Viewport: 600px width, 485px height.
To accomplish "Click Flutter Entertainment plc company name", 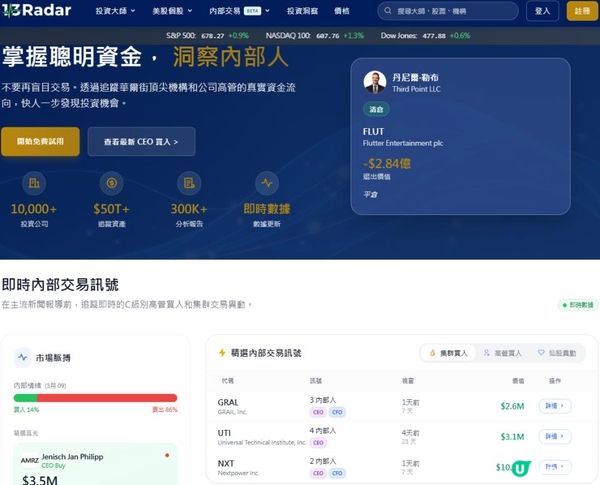I will click(403, 143).
